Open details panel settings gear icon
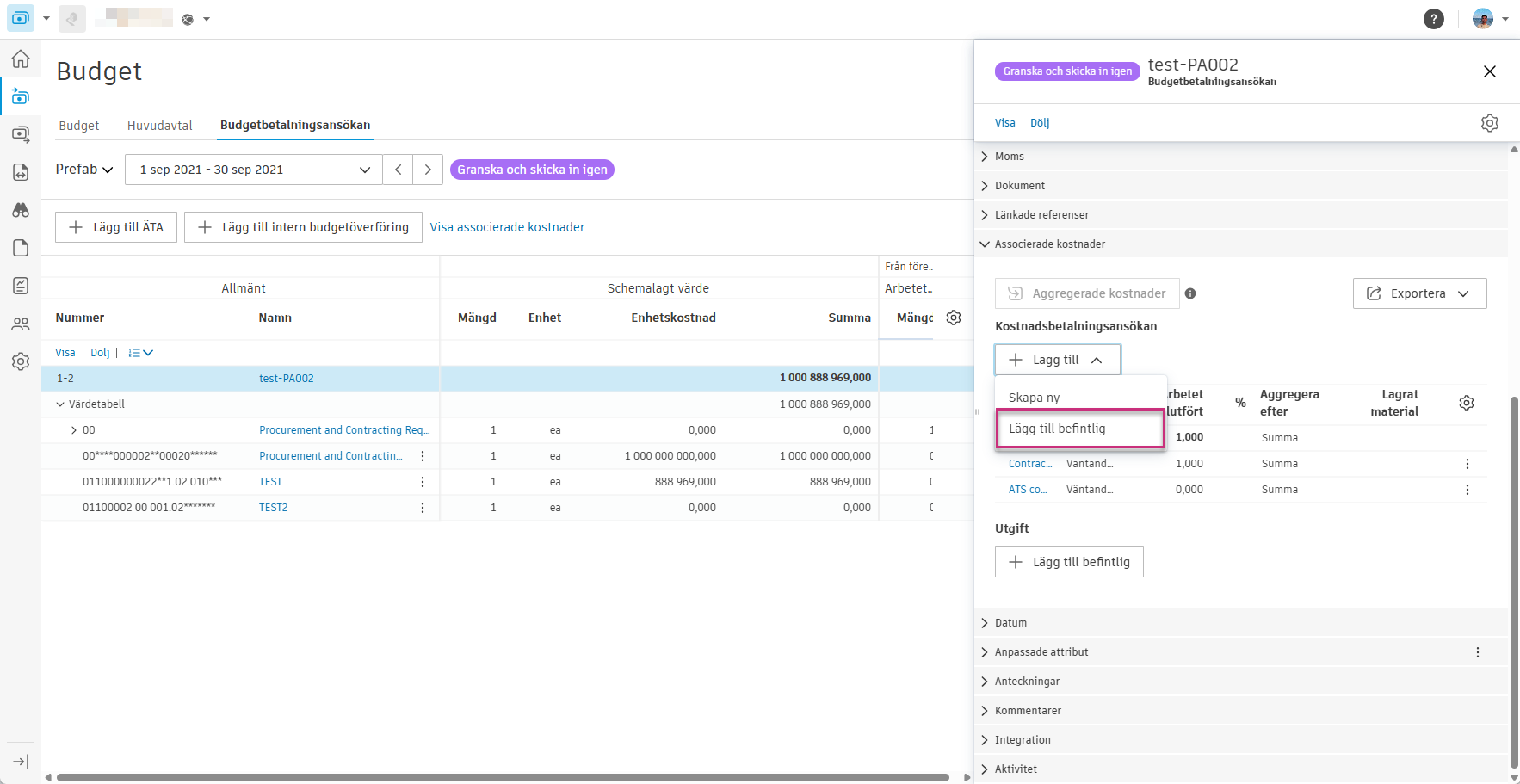This screenshot has width=1520, height=784. (1489, 123)
